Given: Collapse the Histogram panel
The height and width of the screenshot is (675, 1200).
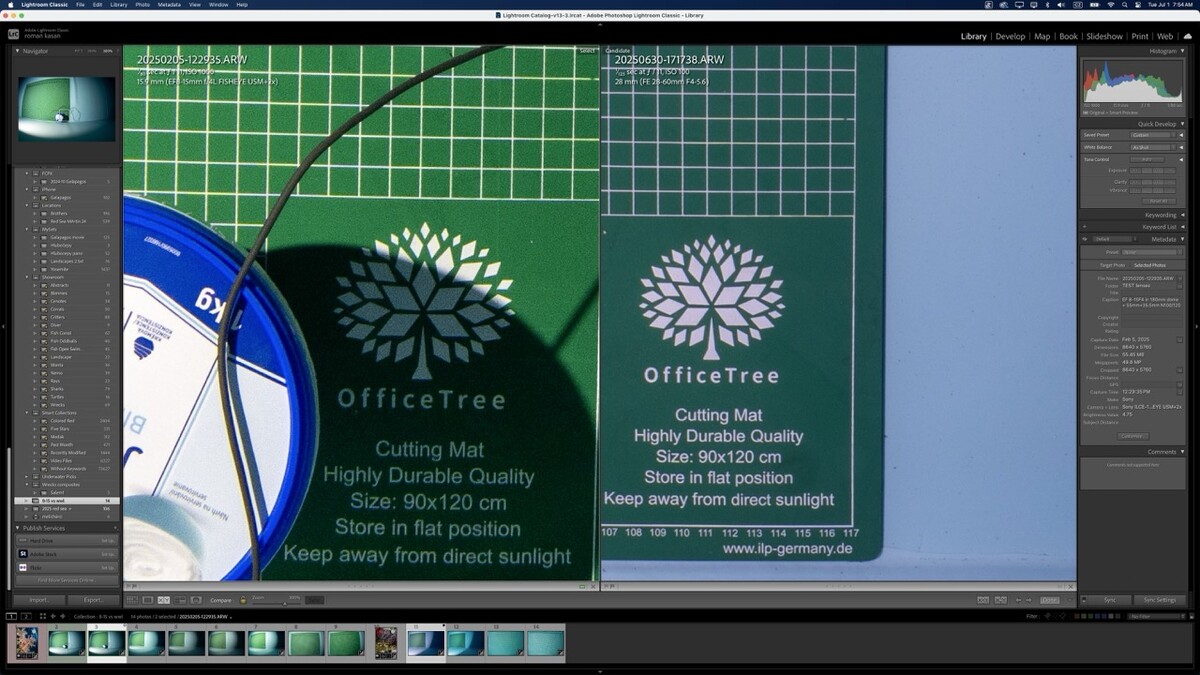Looking at the screenshot, I should [x=1180, y=51].
